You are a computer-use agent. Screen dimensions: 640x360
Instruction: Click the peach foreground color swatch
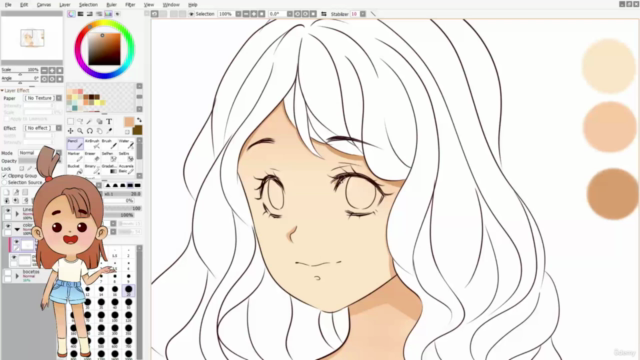click(129, 122)
